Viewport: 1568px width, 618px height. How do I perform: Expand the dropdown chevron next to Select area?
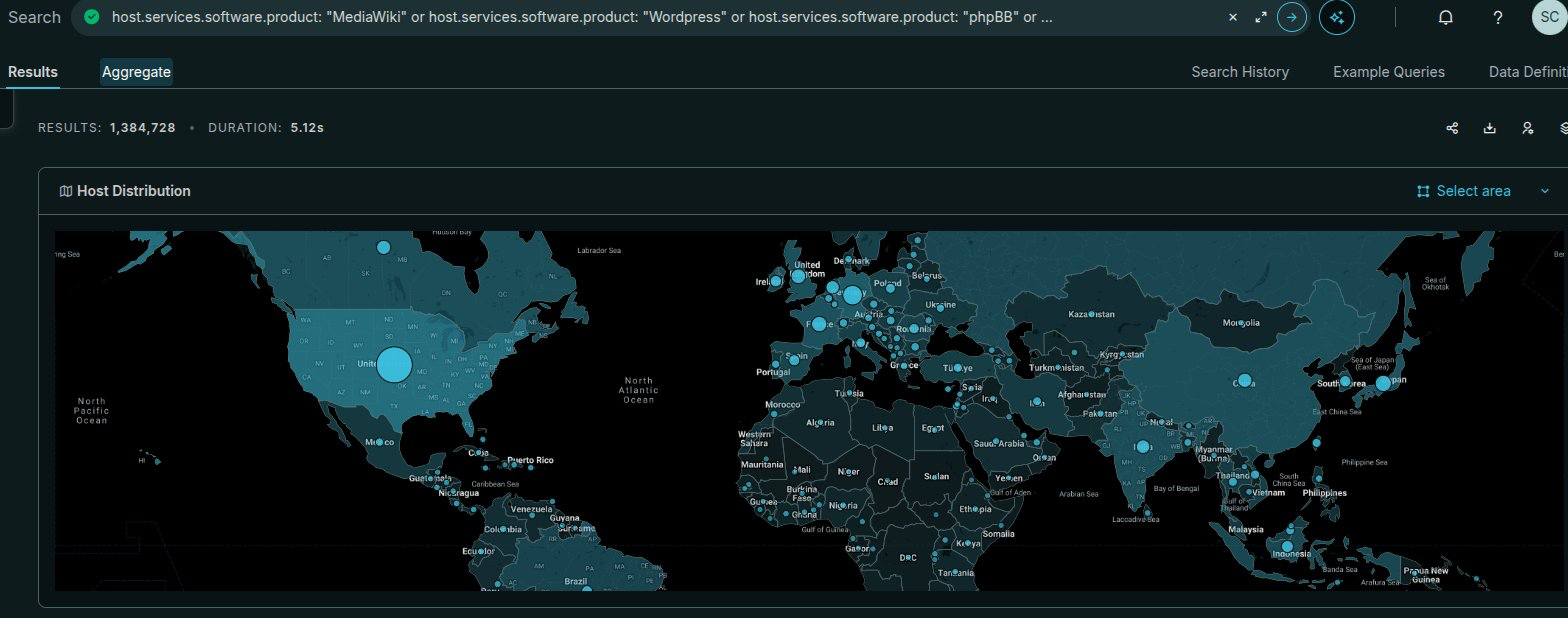click(1545, 191)
